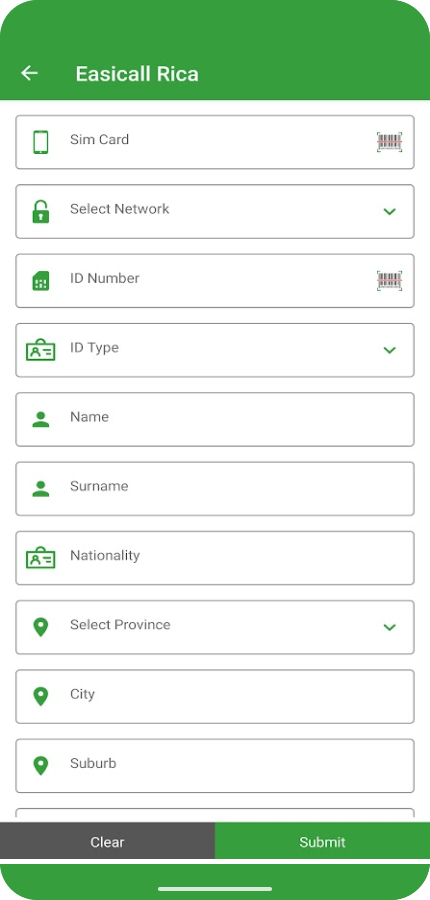
Task: Tap the padlock icon beside Select Network
Action: tap(41, 211)
